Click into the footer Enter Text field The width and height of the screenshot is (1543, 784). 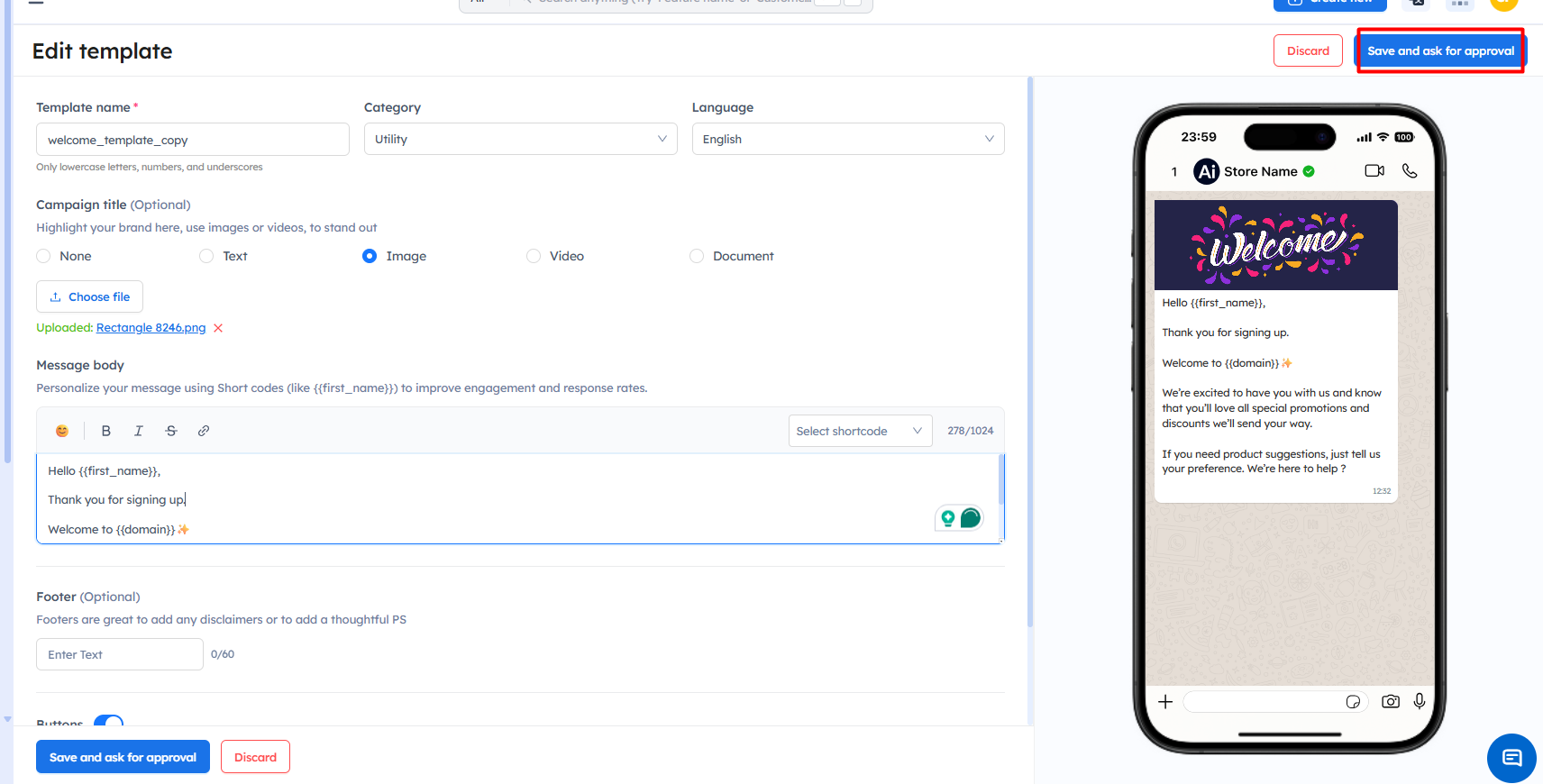119,654
